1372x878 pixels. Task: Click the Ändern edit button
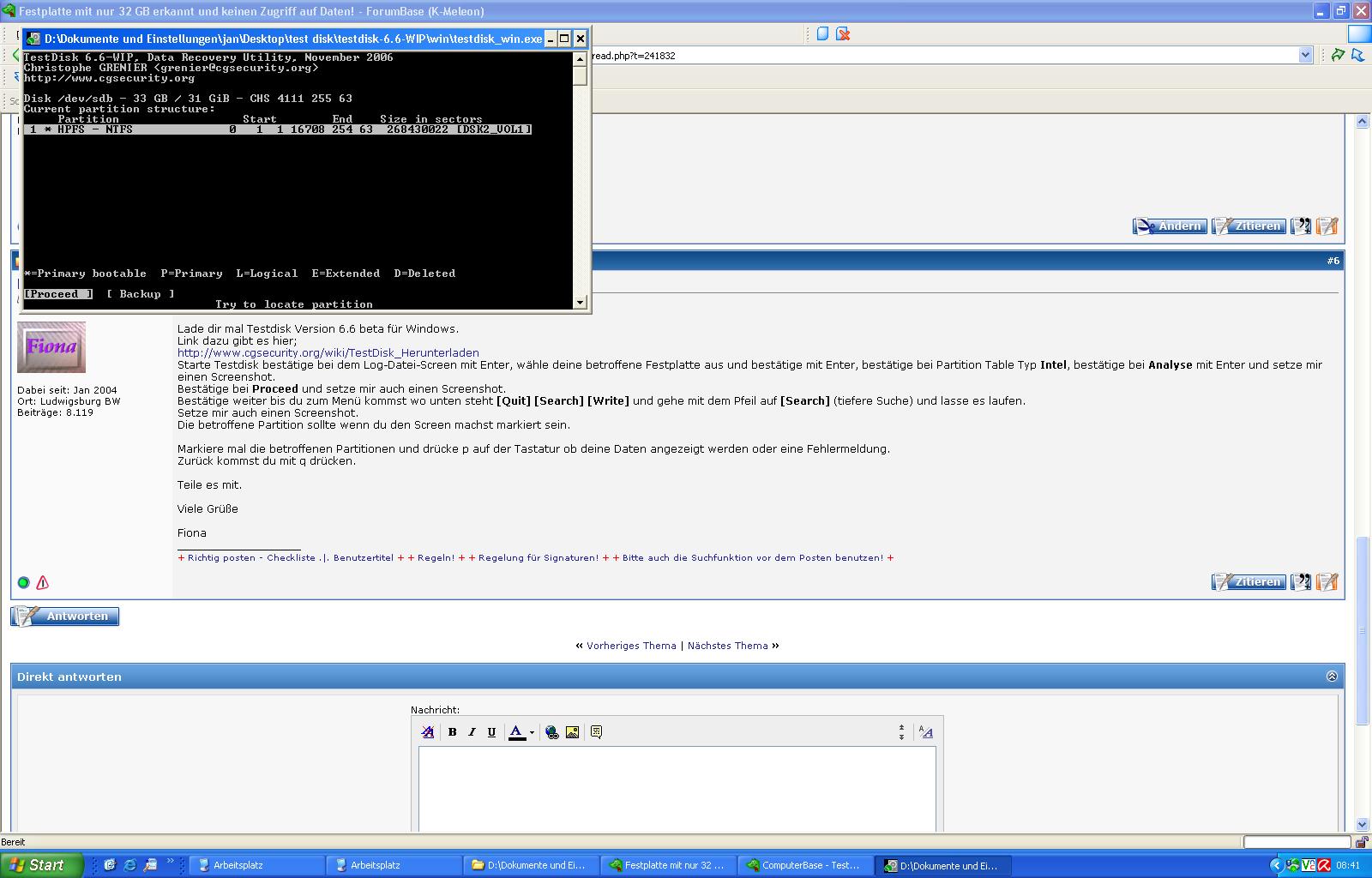coord(1170,226)
